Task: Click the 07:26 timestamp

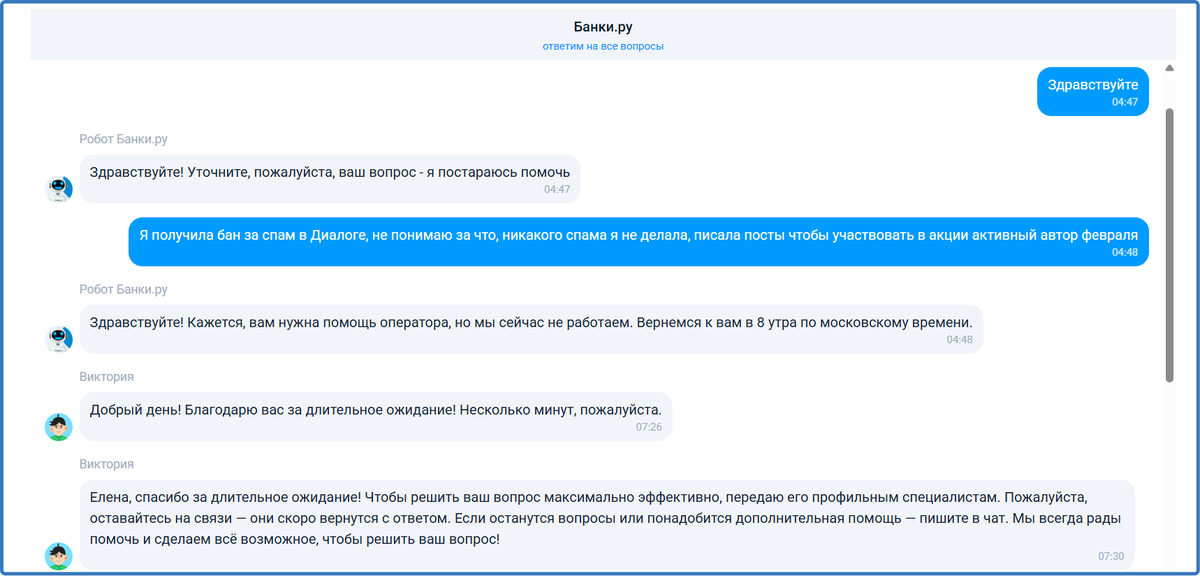Action: click(649, 427)
